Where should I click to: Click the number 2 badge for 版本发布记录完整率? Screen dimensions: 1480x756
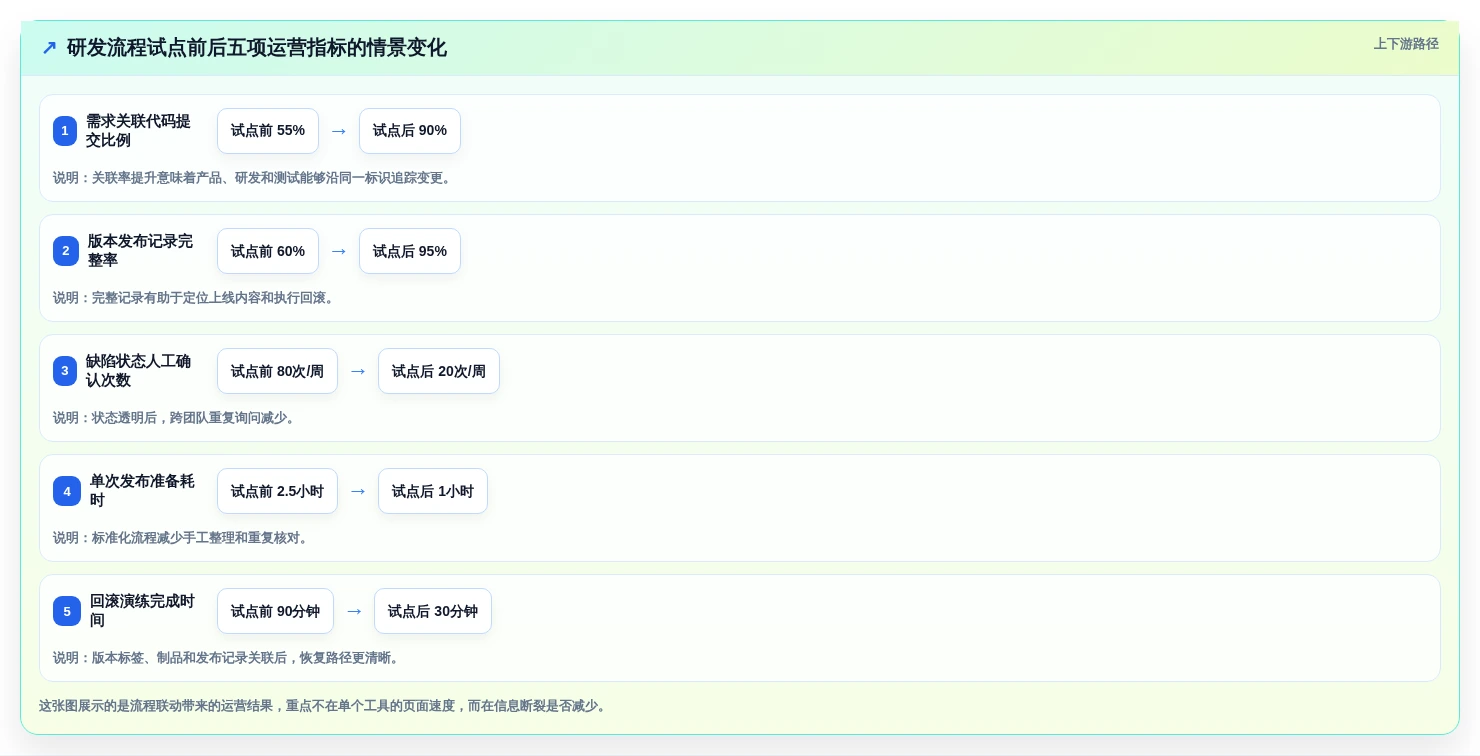coord(66,251)
